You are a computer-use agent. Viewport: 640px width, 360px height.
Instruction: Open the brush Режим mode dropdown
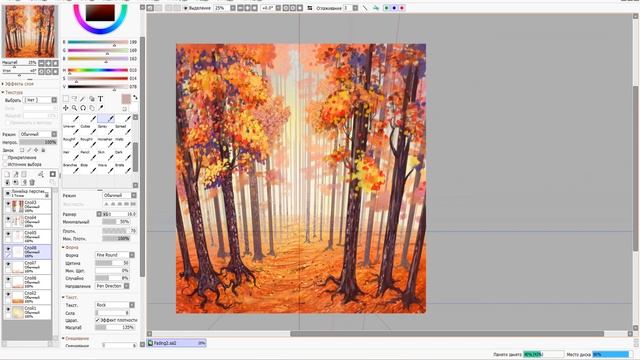(119, 196)
